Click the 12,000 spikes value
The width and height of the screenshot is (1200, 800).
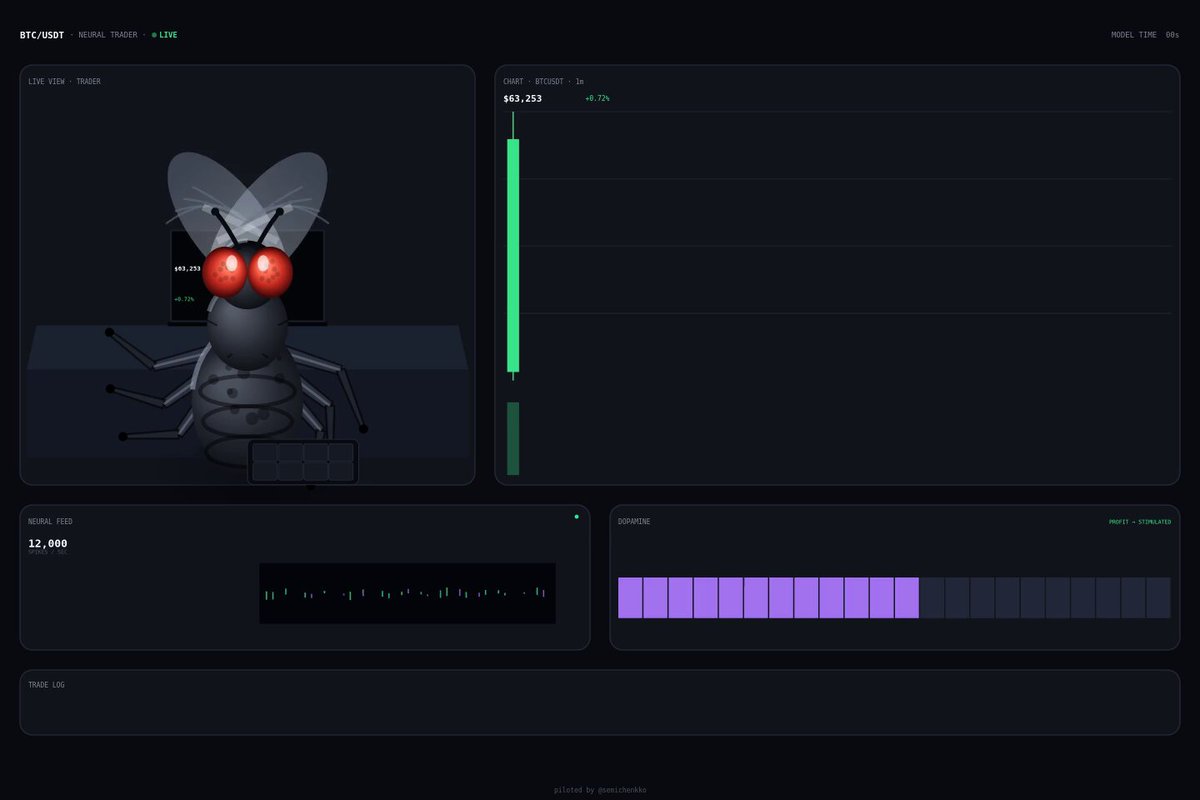click(48, 543)
